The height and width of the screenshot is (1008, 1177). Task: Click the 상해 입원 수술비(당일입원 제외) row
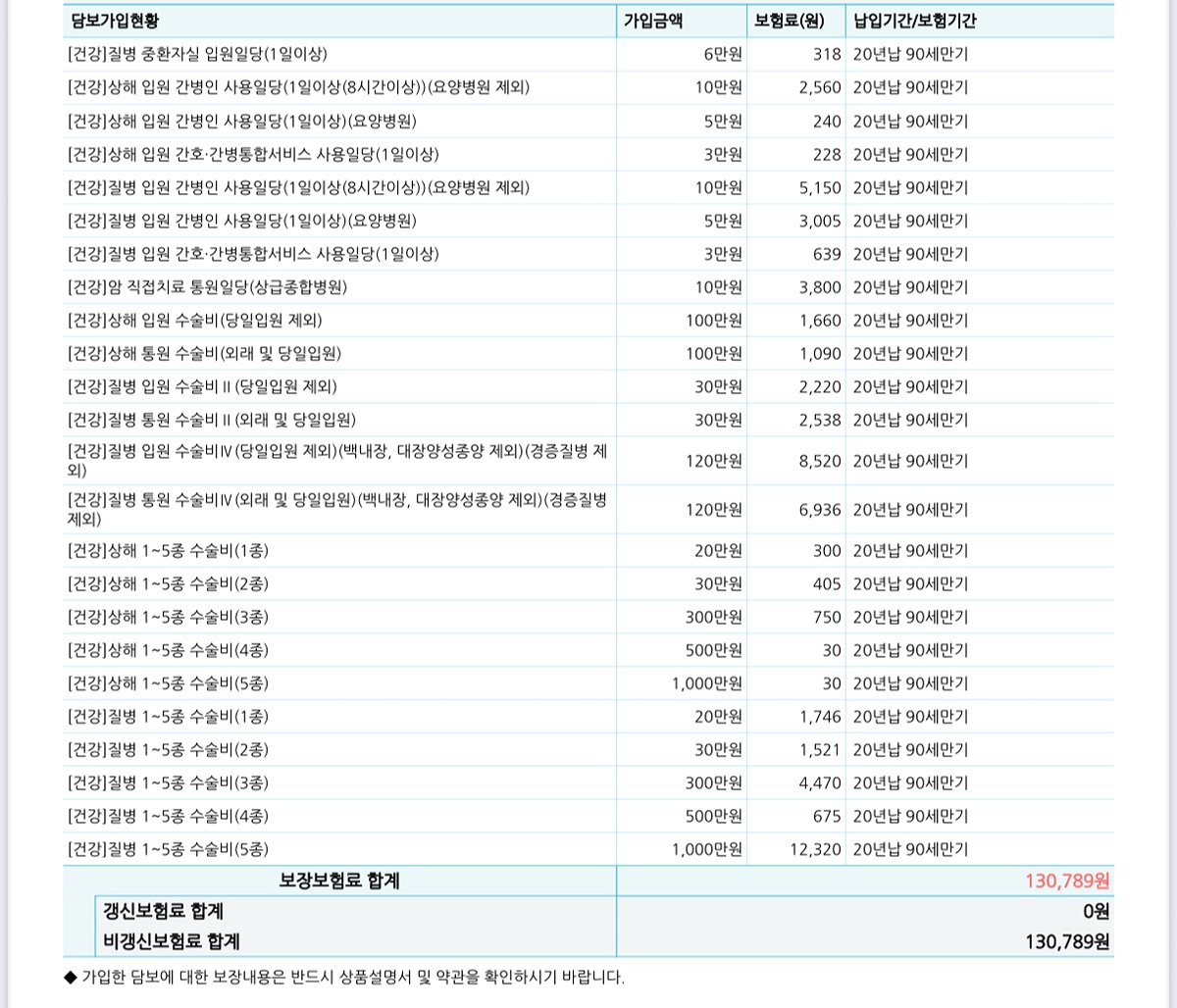click(x=194, y=321)
